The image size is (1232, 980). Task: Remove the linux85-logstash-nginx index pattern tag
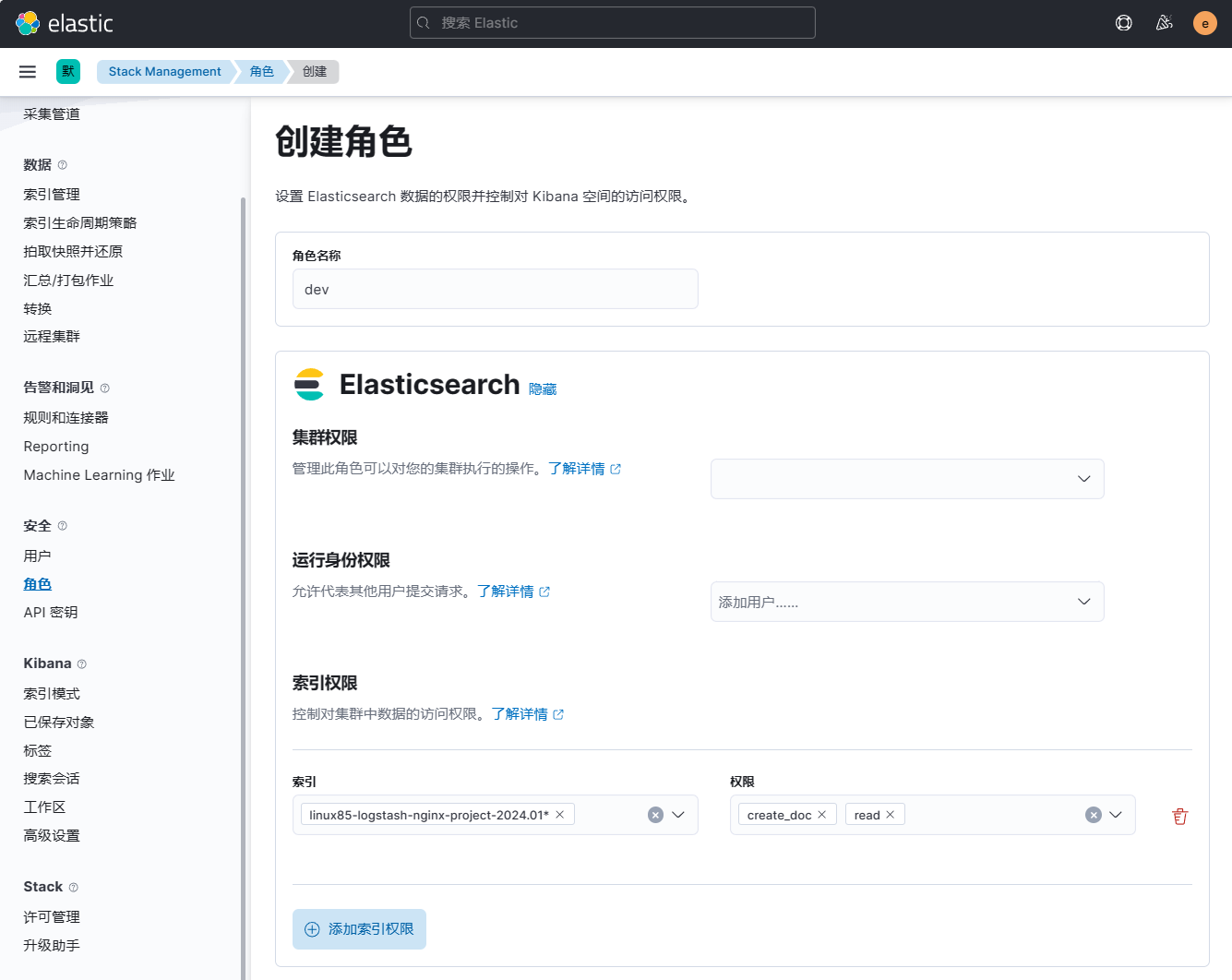(559, 815)
